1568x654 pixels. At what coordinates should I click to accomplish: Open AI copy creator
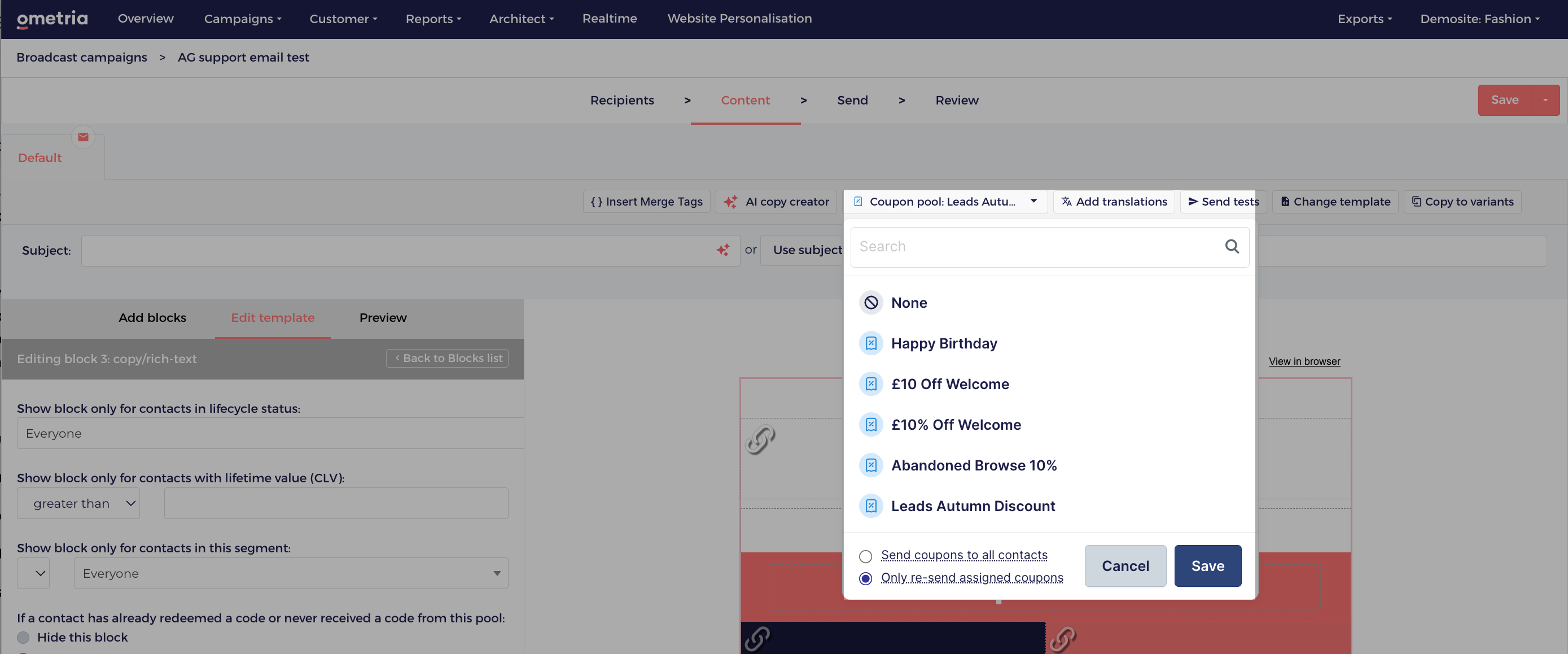(776, 202)
